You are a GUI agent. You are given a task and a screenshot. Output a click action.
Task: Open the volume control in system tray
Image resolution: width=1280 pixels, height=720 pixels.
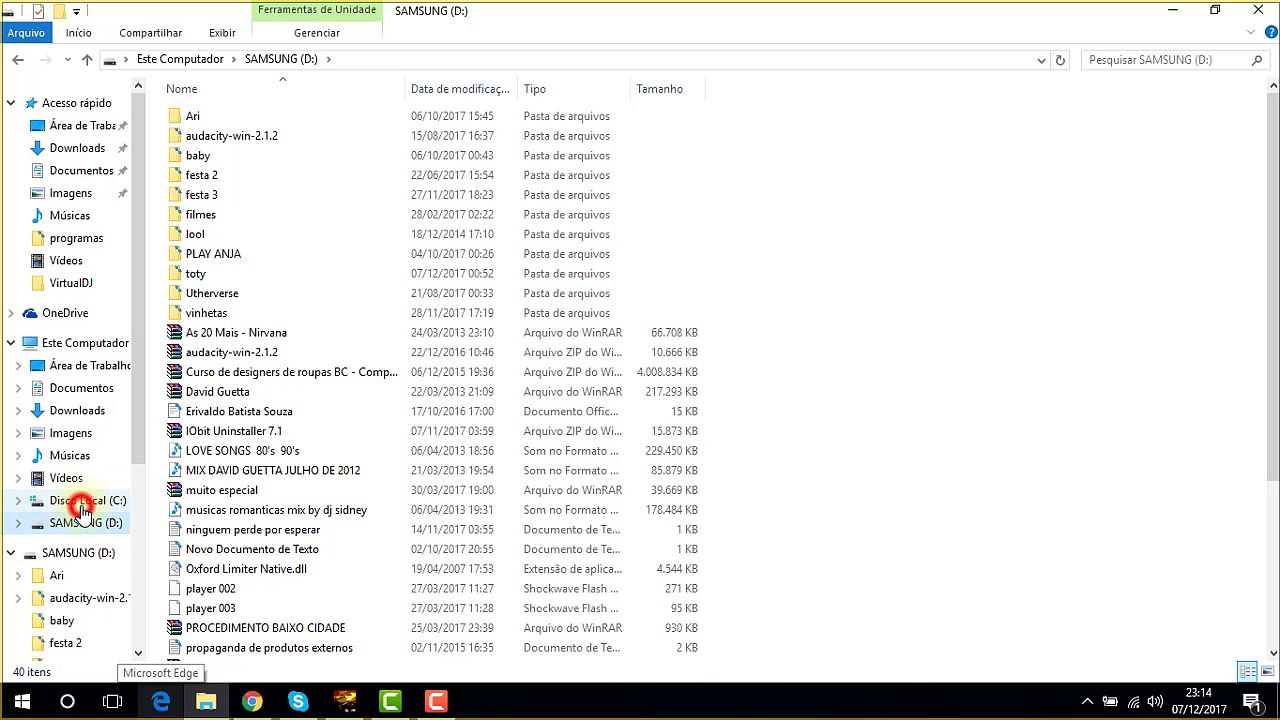pyautogui.click(x=1155, y=702)
